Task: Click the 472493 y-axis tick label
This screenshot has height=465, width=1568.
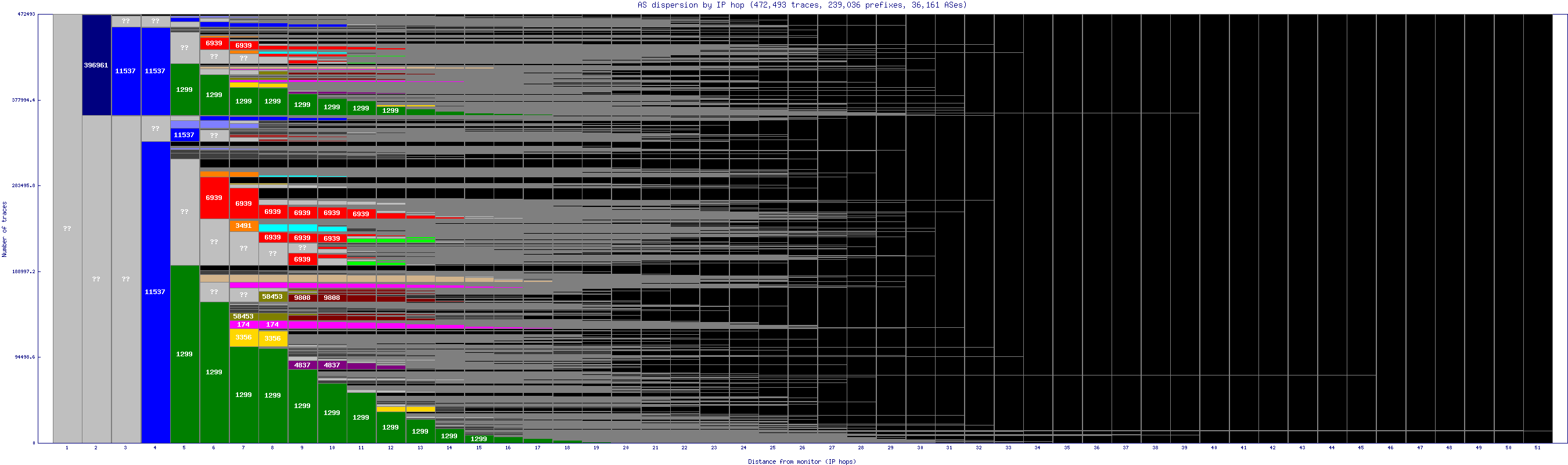Action: [26, 14]
